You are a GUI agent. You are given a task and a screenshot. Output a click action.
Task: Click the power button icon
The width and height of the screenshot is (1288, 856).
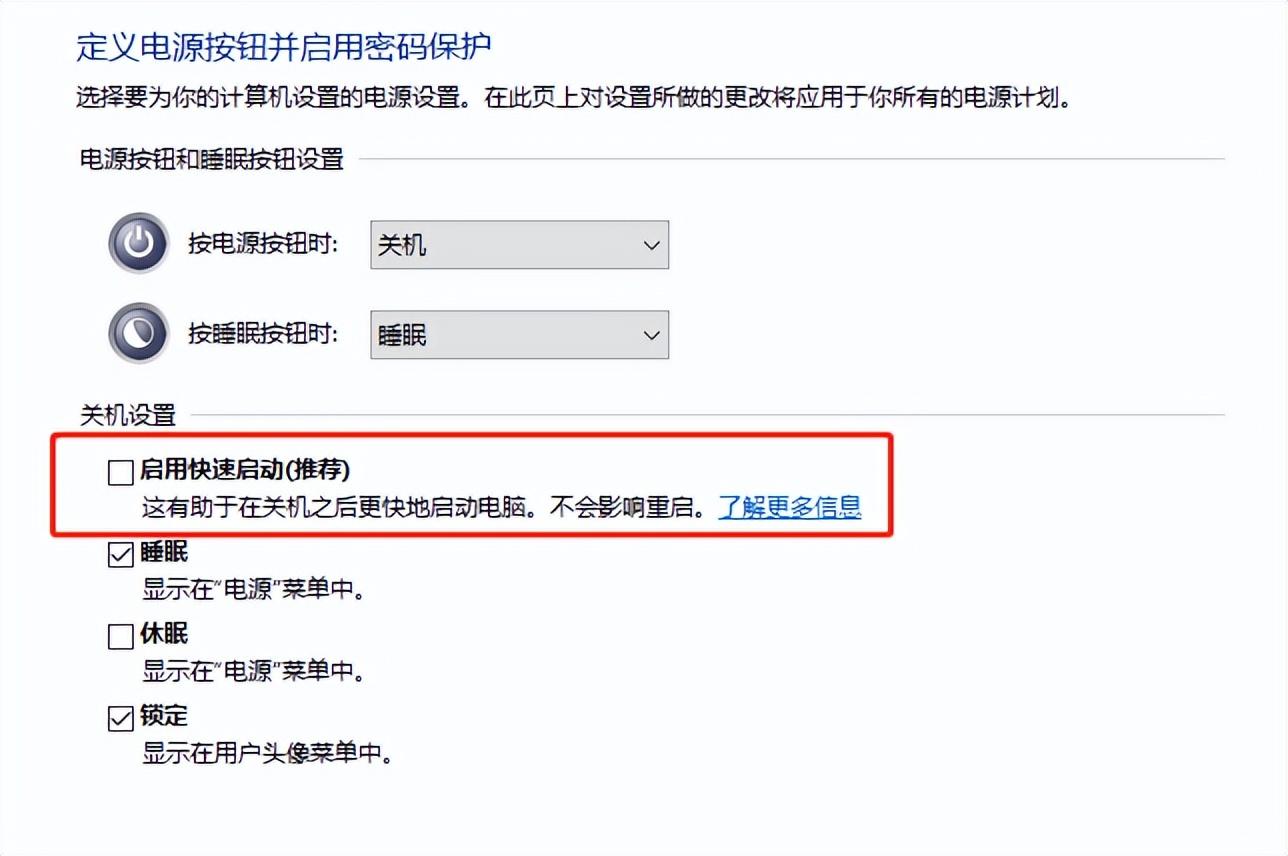pyautogui.click(x=138, y=243)
